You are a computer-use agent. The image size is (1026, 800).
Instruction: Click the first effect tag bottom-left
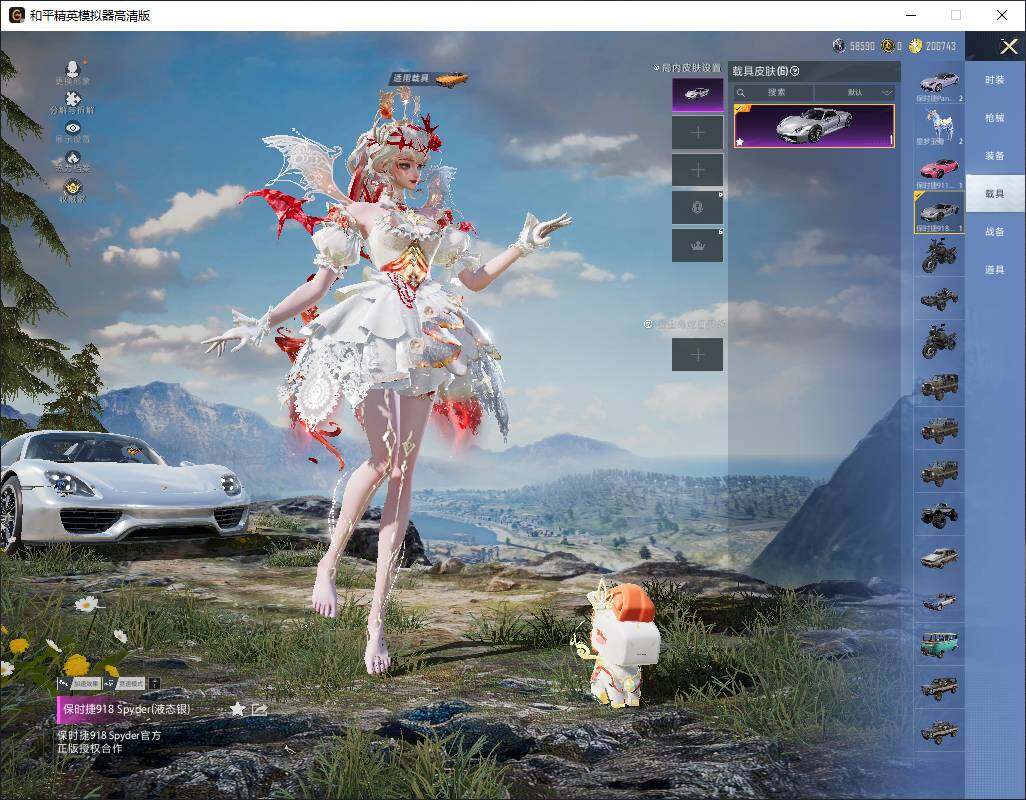point(80,684)
